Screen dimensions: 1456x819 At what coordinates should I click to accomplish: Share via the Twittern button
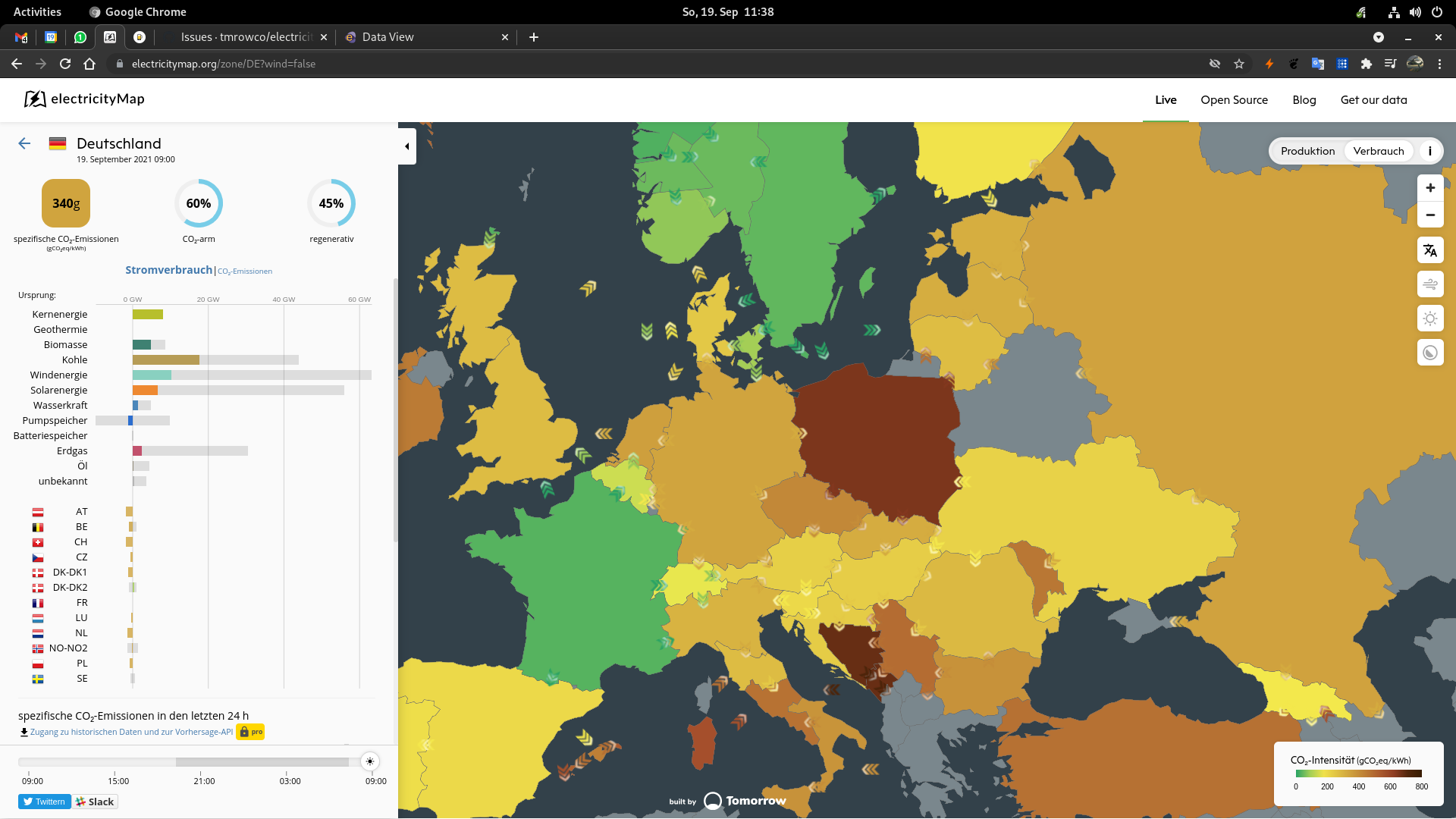pos(44,802)
